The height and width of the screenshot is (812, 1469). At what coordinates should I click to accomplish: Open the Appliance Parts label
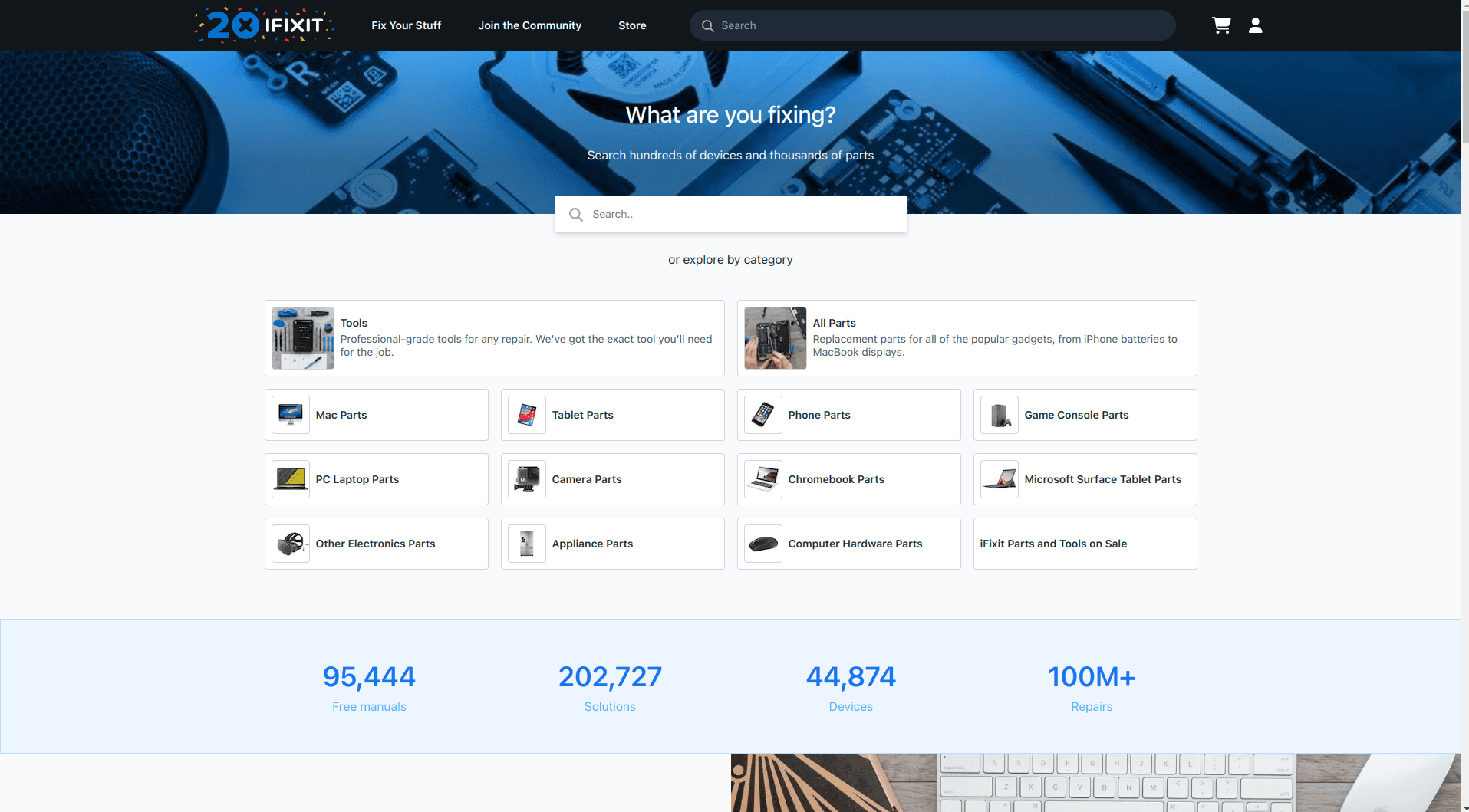[x=593, y=544]
